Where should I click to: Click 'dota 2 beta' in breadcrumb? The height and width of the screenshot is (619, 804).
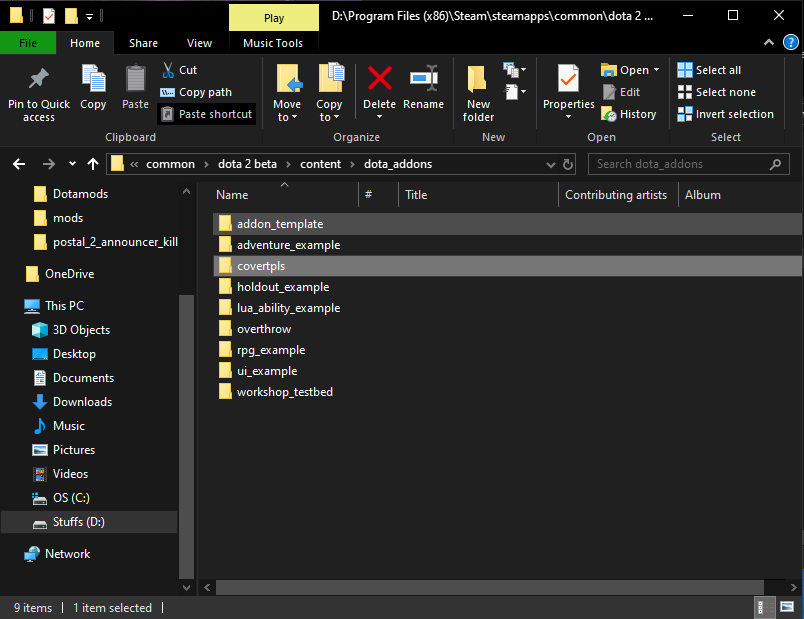click(x=247, y=164)
